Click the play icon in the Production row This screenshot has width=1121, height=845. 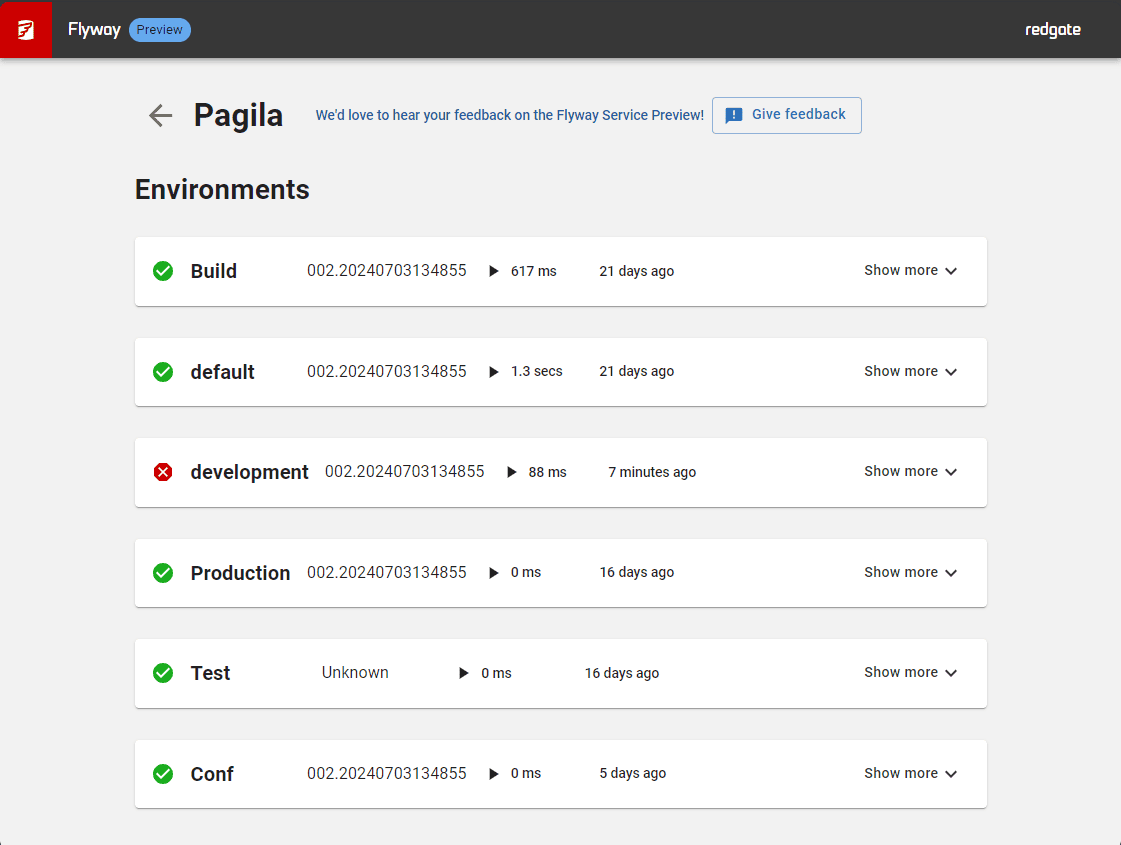pos(493,573)
